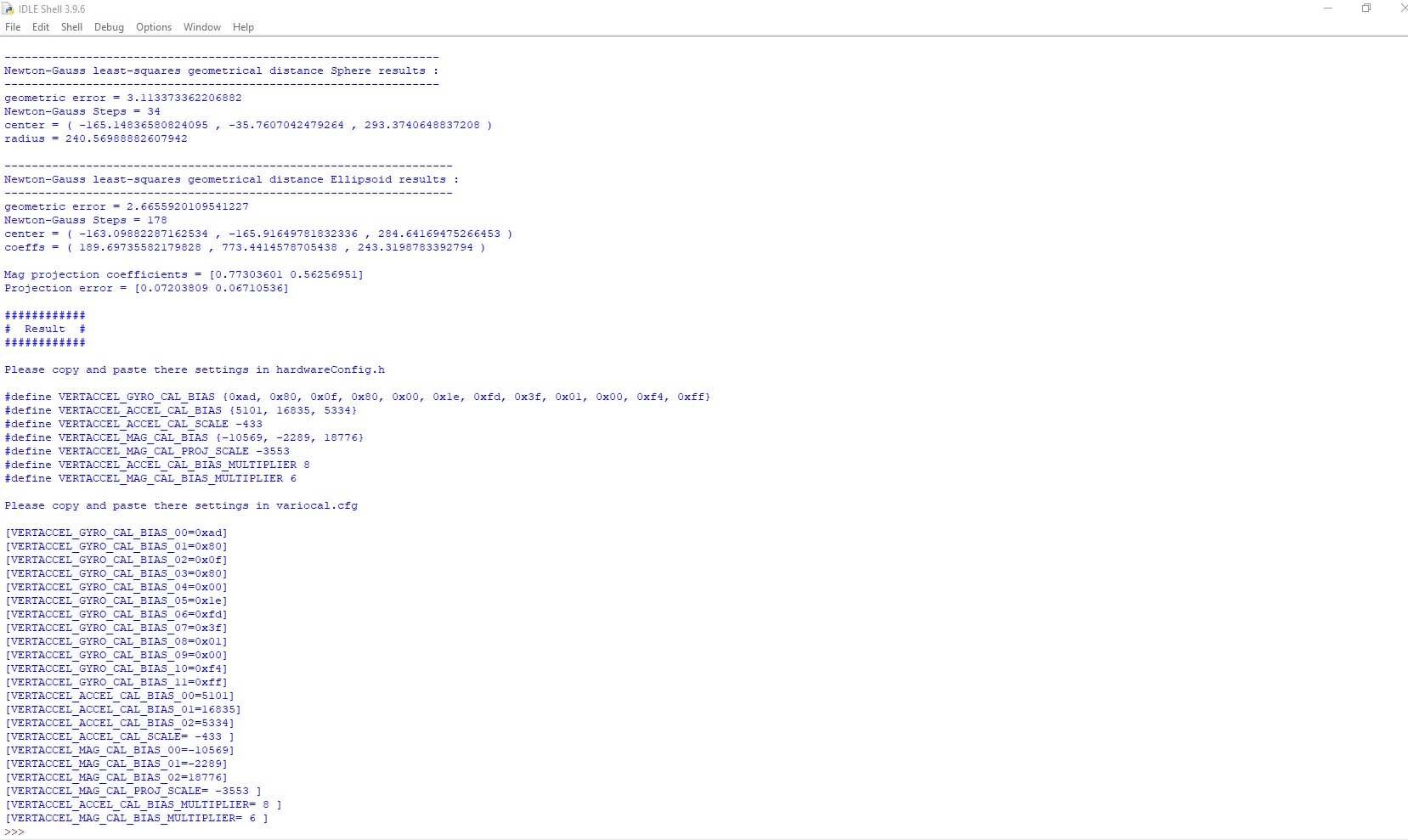Click the #define VERTACCEL_ACCEL_CAL_BIAS_MULTIPLIER 8 line
The height and width of the screenshot is (840, 1408).
pos(157,465)
